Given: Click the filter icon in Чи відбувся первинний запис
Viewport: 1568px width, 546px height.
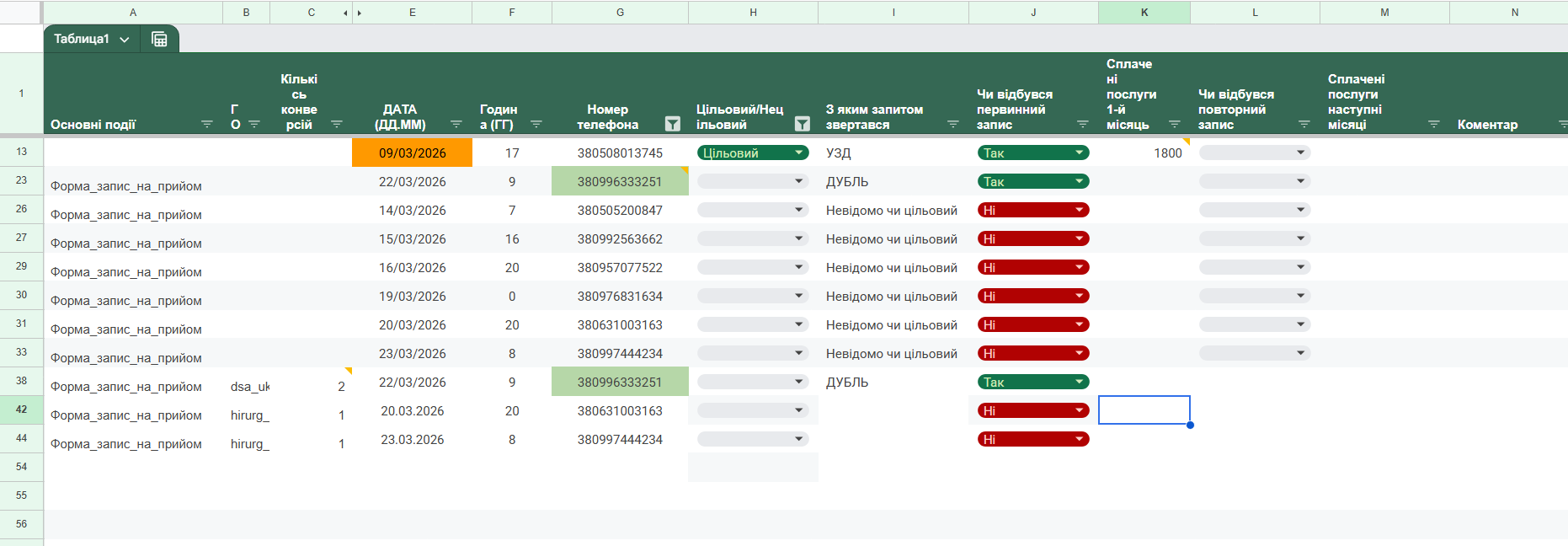Looking at the screenshot, I should point(1083,124).
